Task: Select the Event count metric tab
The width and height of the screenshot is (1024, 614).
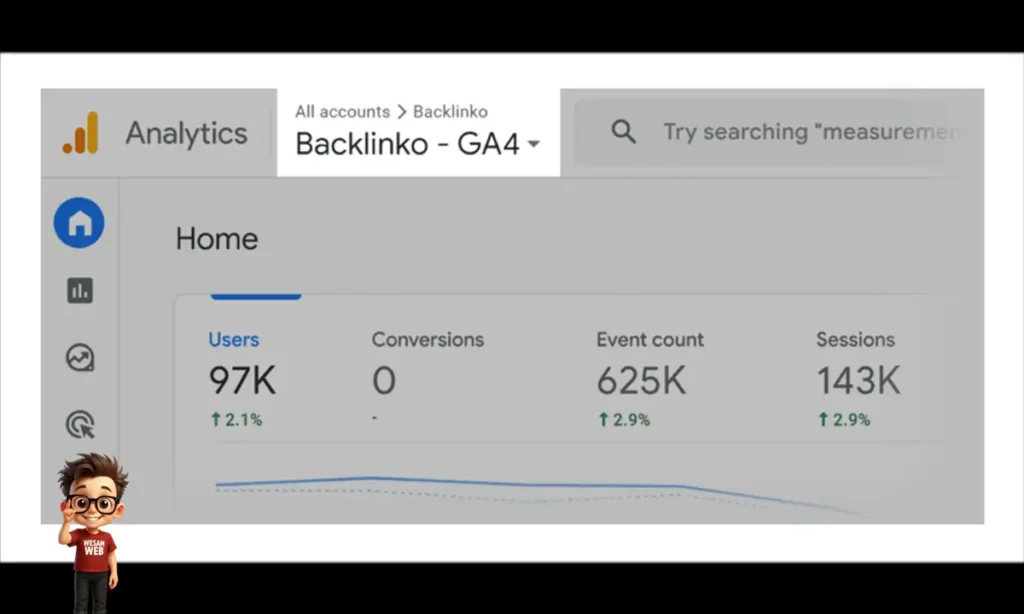Action: 650,340
